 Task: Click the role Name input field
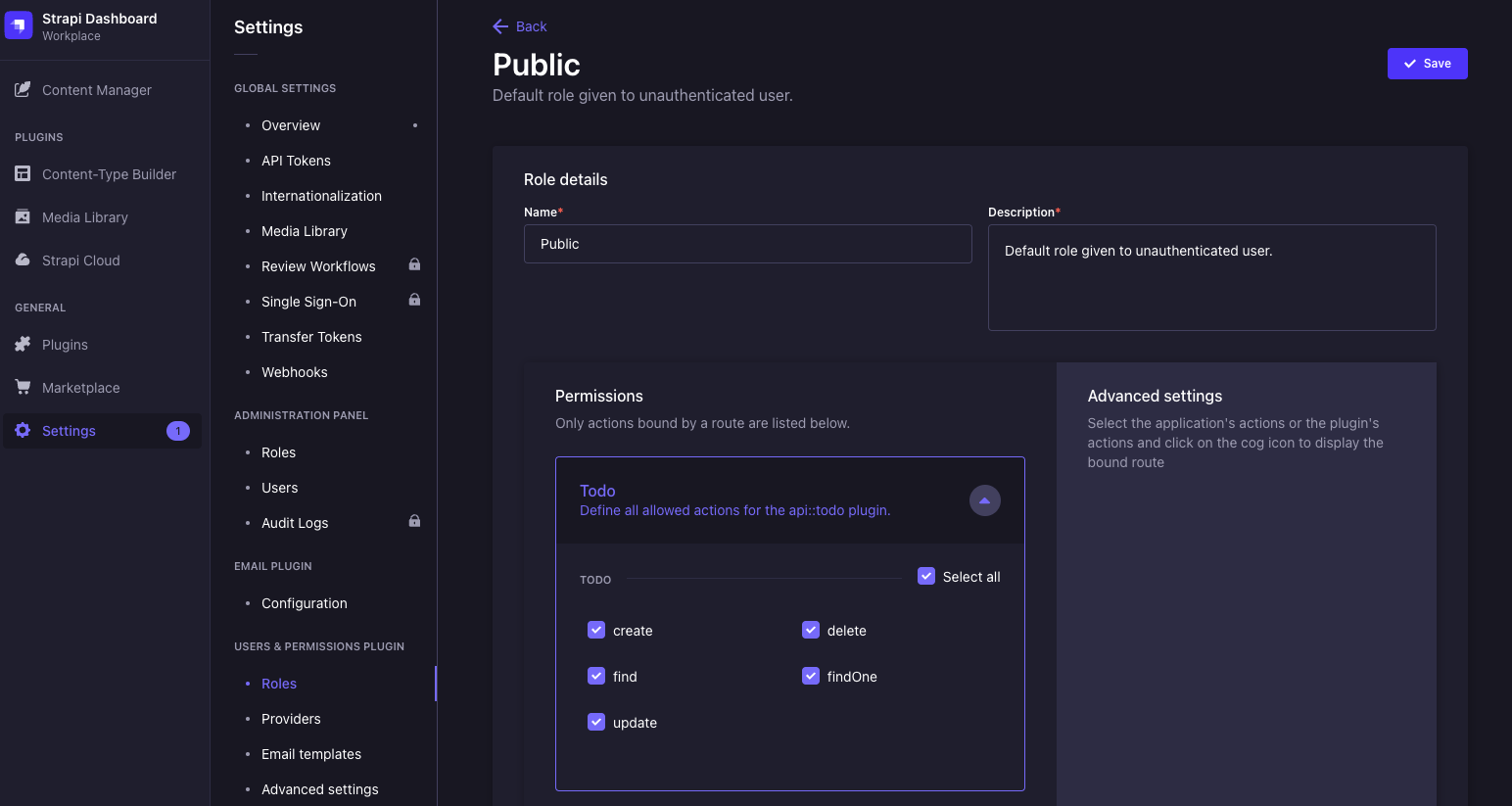click(748, 244)
